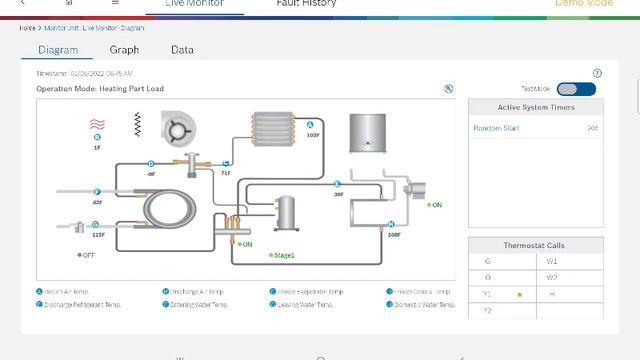Viewport: 640px width, 360px height.
Task: Click the wrench tool icon beside Operation Mode
Action: pos(448,89)
